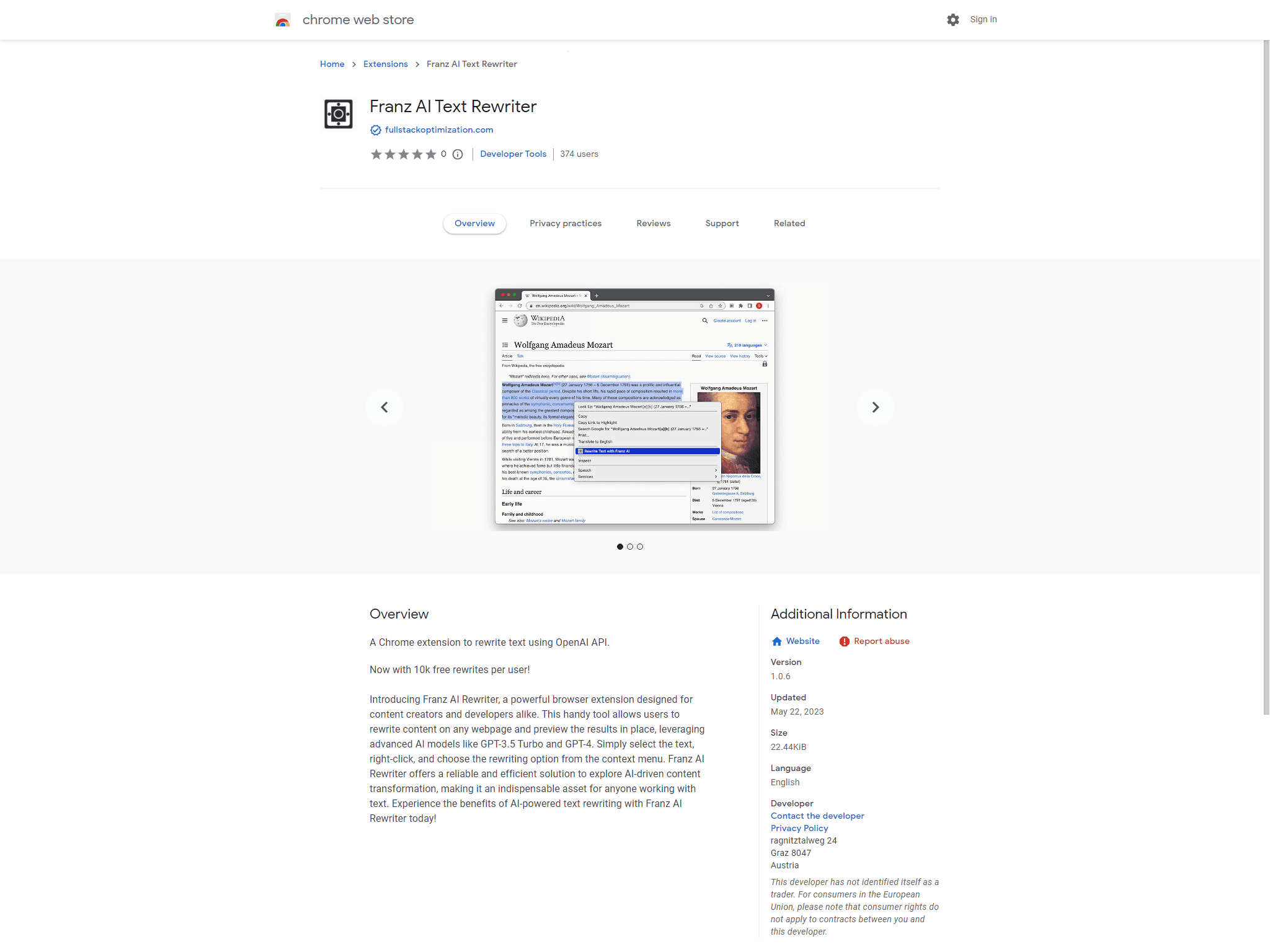This screenshot has height=952, width=1270.
Task: Open the Website link
Action: [802, 641]
